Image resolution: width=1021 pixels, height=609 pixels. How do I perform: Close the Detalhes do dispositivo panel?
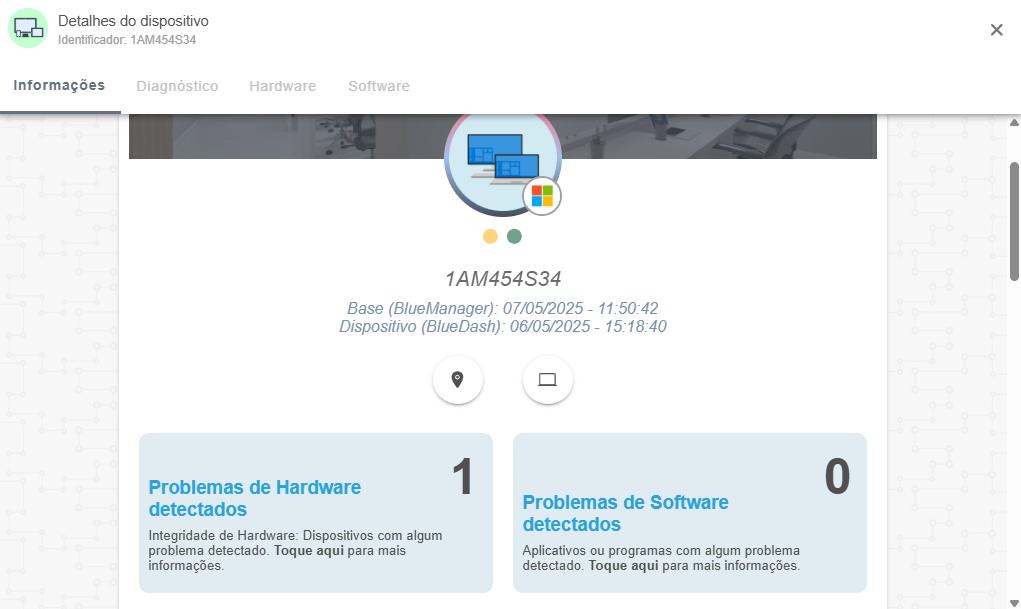(x=996, y=30)
